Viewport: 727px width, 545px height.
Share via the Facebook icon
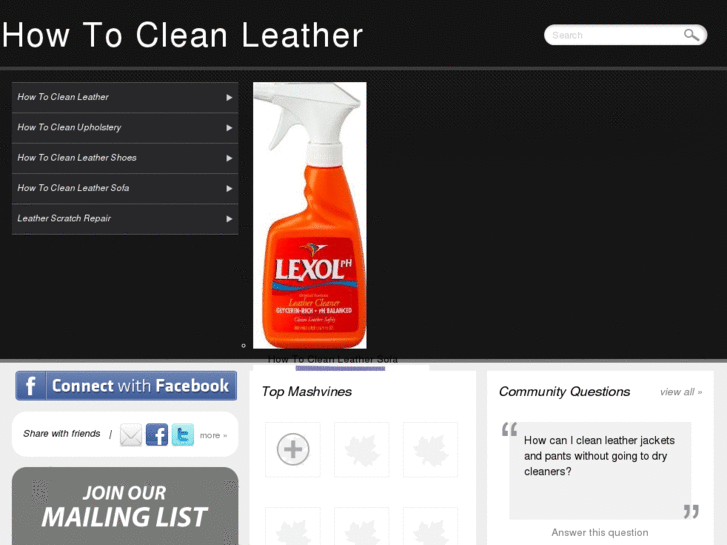pyautogui.click(x=157, y=435)
